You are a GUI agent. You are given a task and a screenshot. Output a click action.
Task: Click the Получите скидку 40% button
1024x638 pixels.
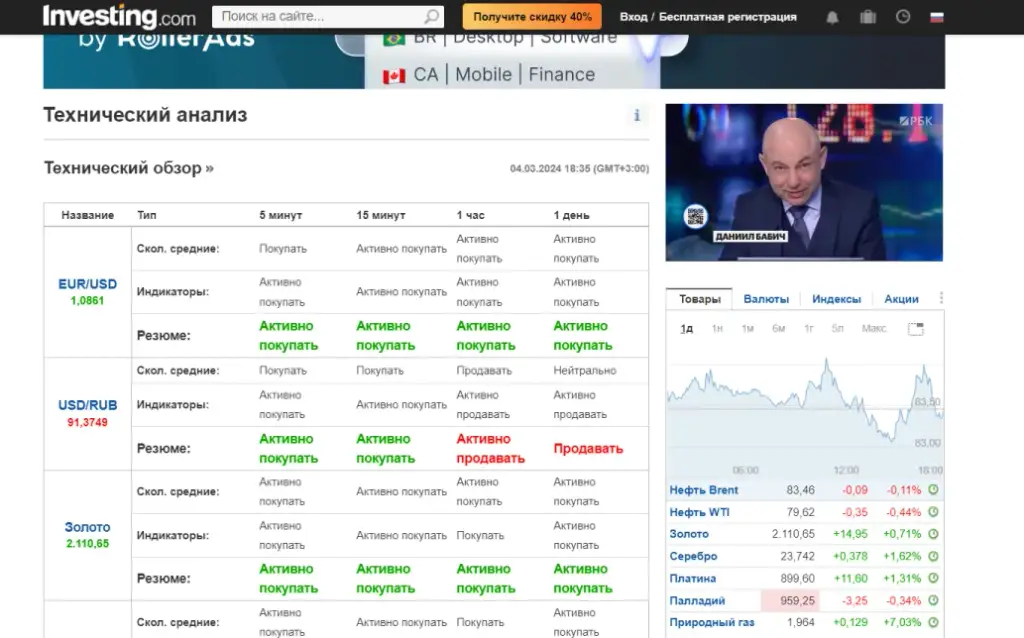click(x=532, y=17)
